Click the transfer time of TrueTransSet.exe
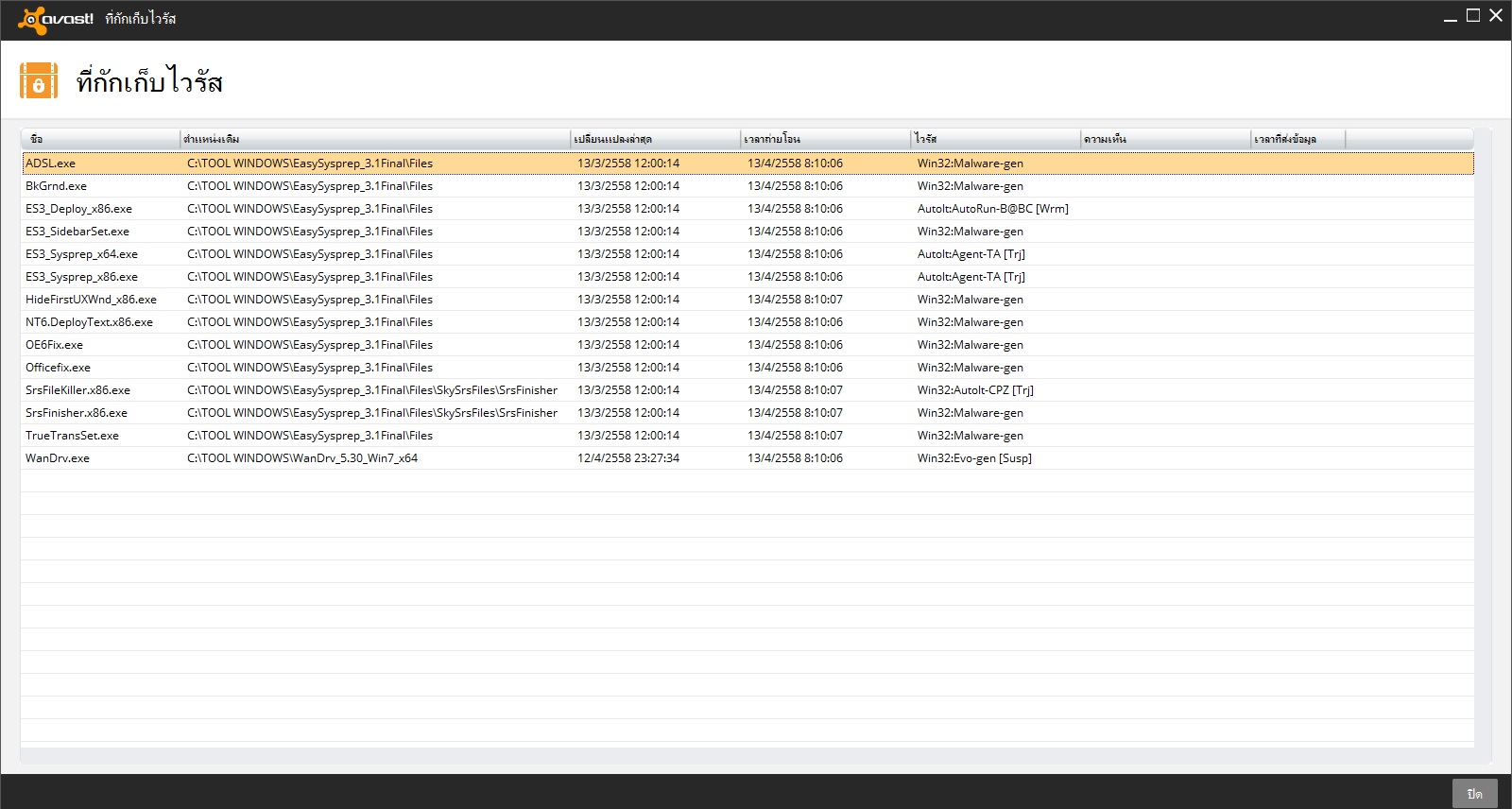The image size is (1512, 809). tap(795, 436)
